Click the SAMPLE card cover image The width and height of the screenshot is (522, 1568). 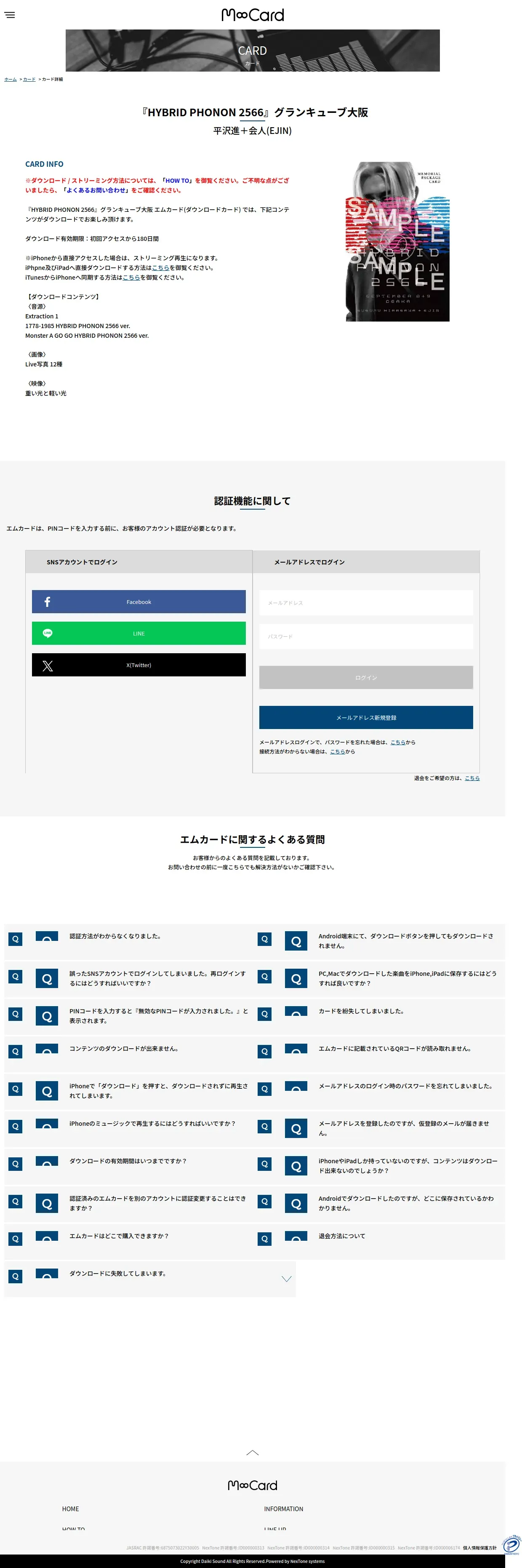(398, 242)
